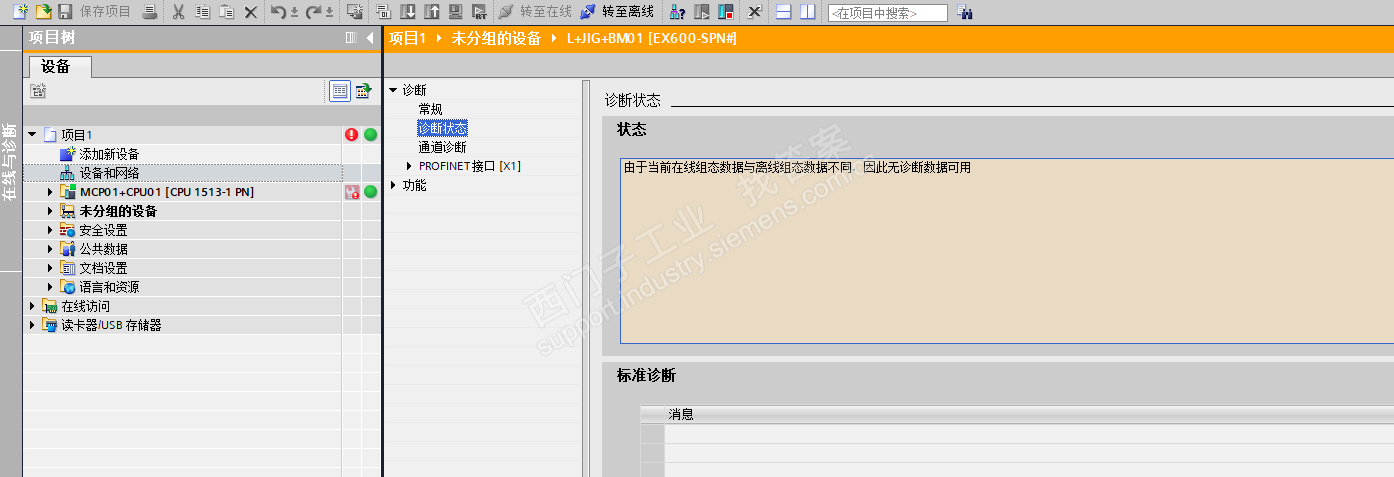Screen dimensions: 1394x477
Task: Click the Delete X icon
Action: (x=251, y=12)
